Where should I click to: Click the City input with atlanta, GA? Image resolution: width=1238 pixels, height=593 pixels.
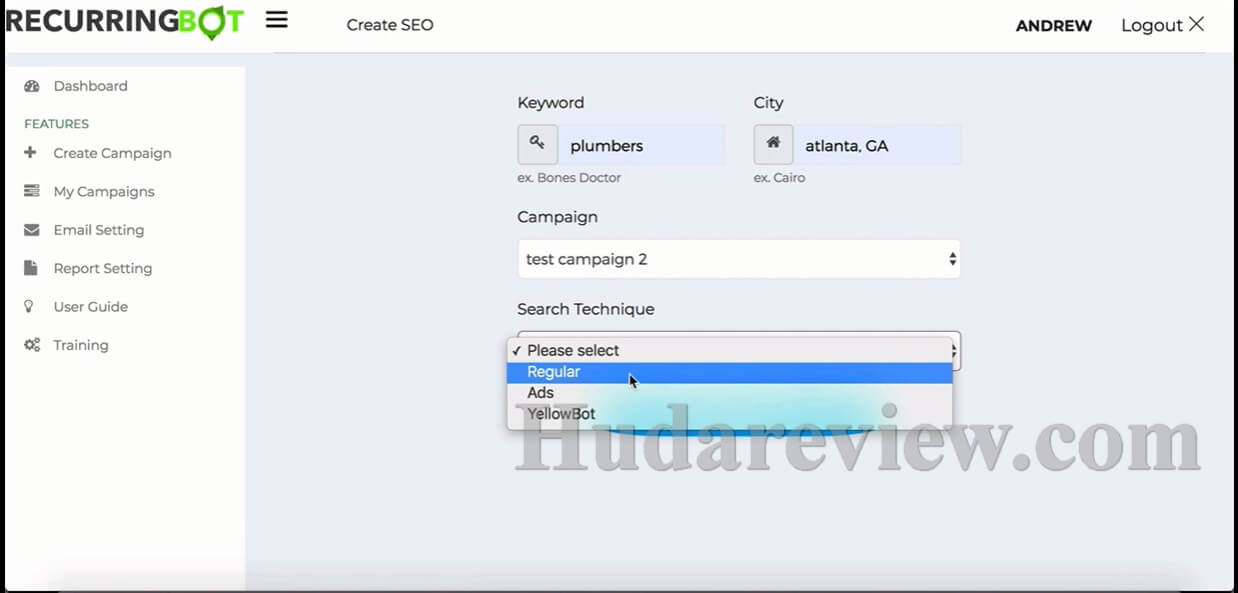pyautogui.click(x=878, y=145)
